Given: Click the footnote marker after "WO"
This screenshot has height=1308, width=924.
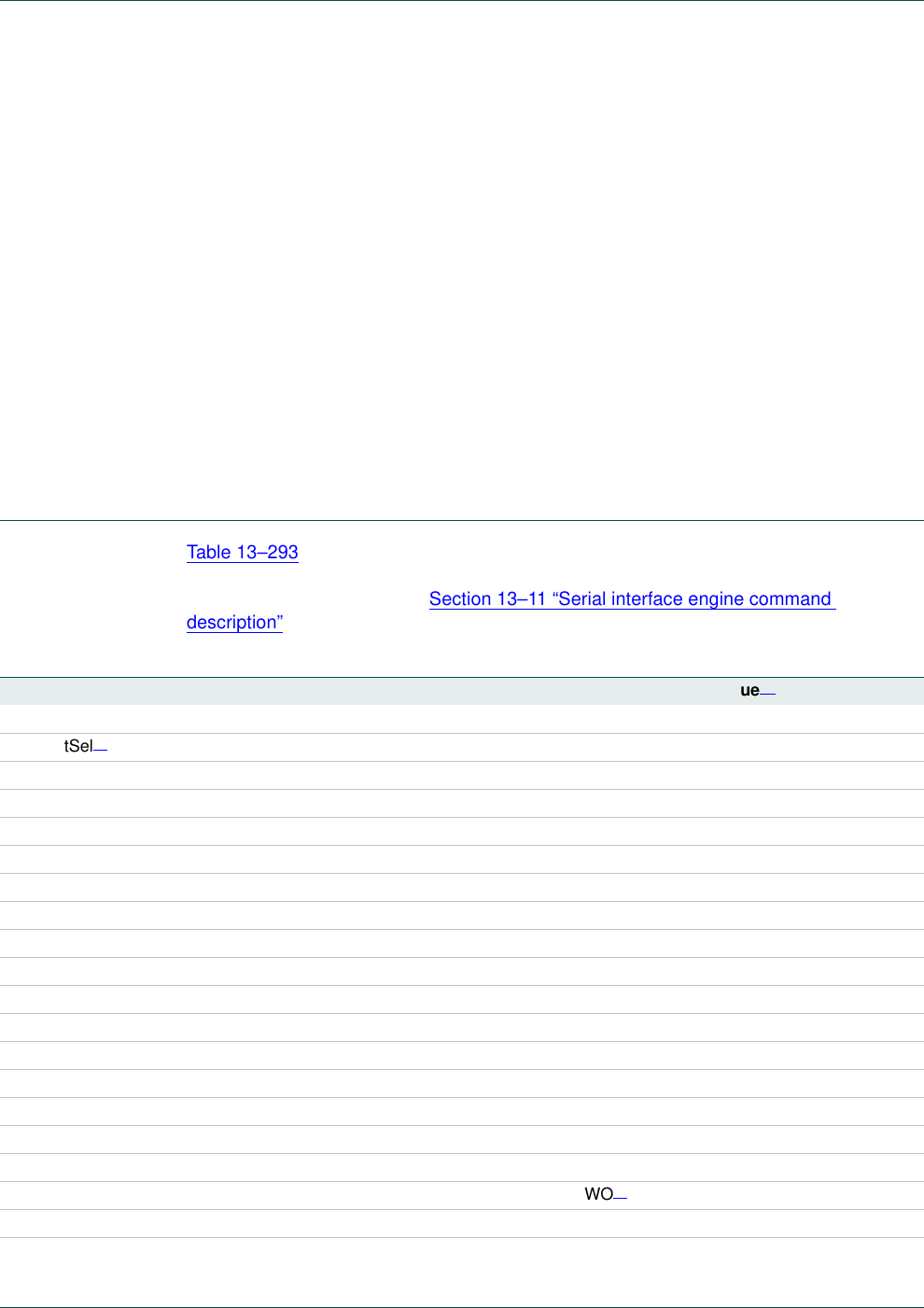Looking at the screenshot, I should coord(621,1199).
